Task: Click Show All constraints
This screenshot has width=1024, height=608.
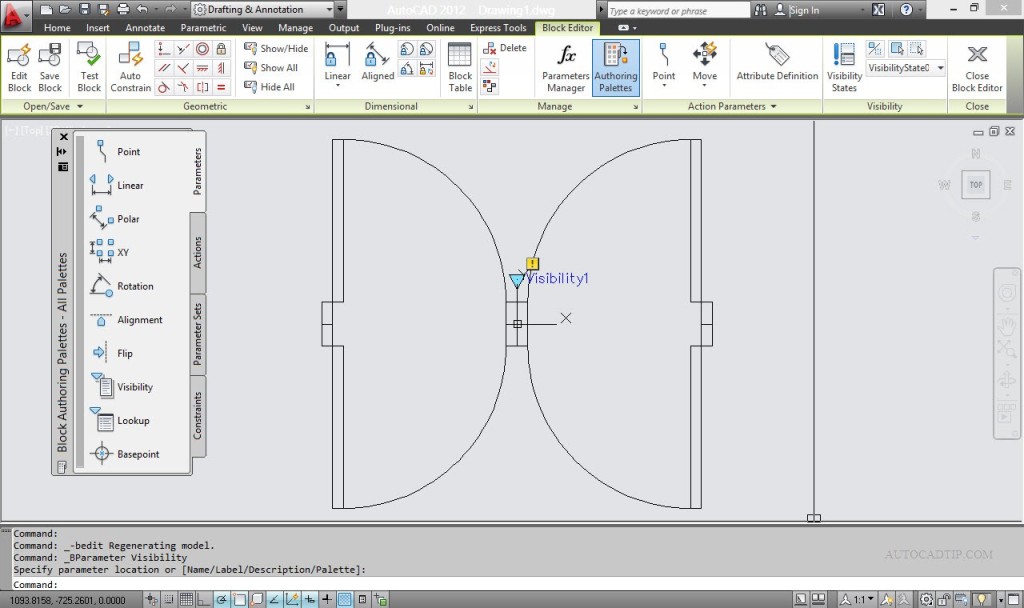Action: pos(270,67)
